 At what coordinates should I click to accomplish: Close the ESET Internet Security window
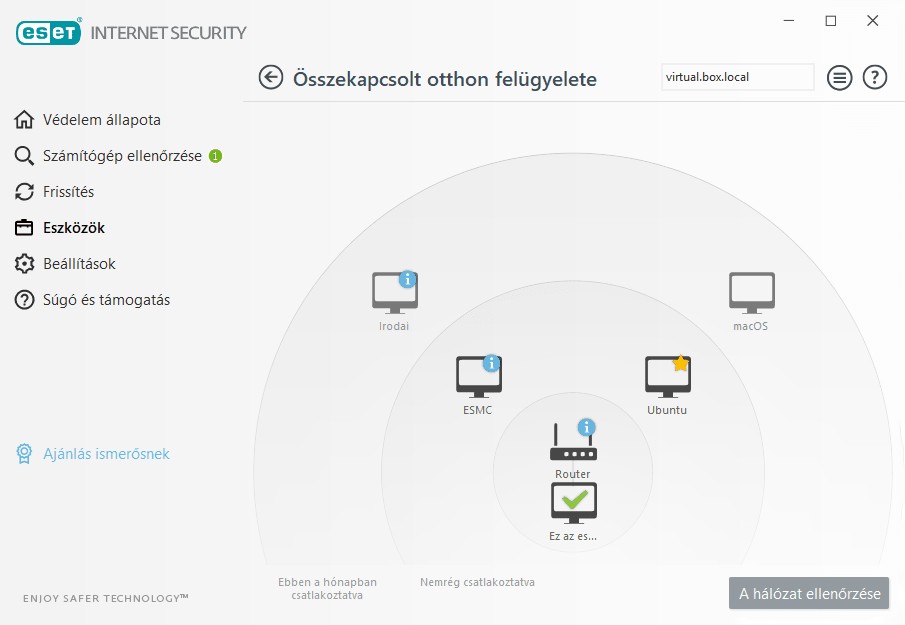click(x=873, y=21)
